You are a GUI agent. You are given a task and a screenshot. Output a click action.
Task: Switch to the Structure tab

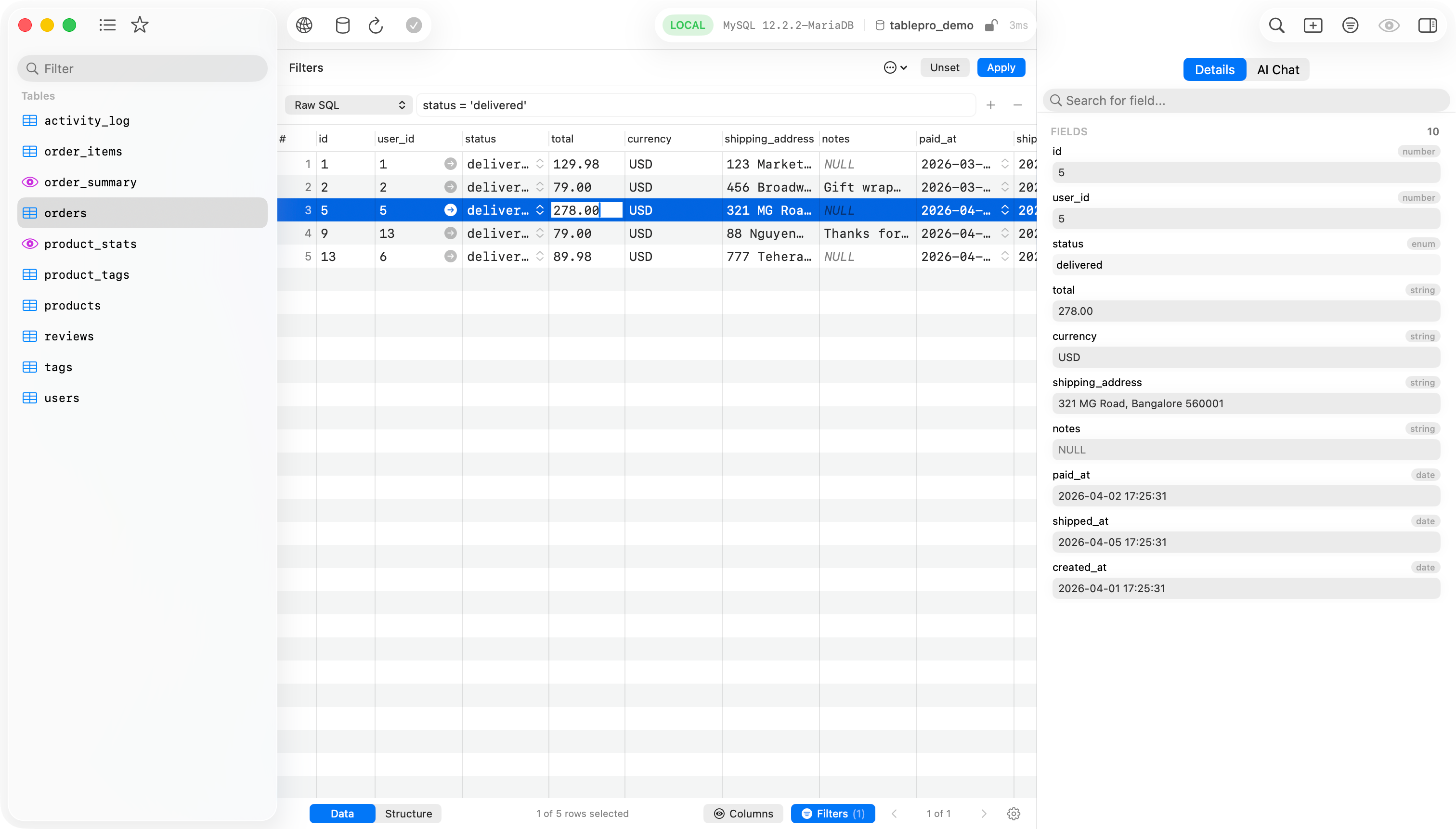(408, 813)
